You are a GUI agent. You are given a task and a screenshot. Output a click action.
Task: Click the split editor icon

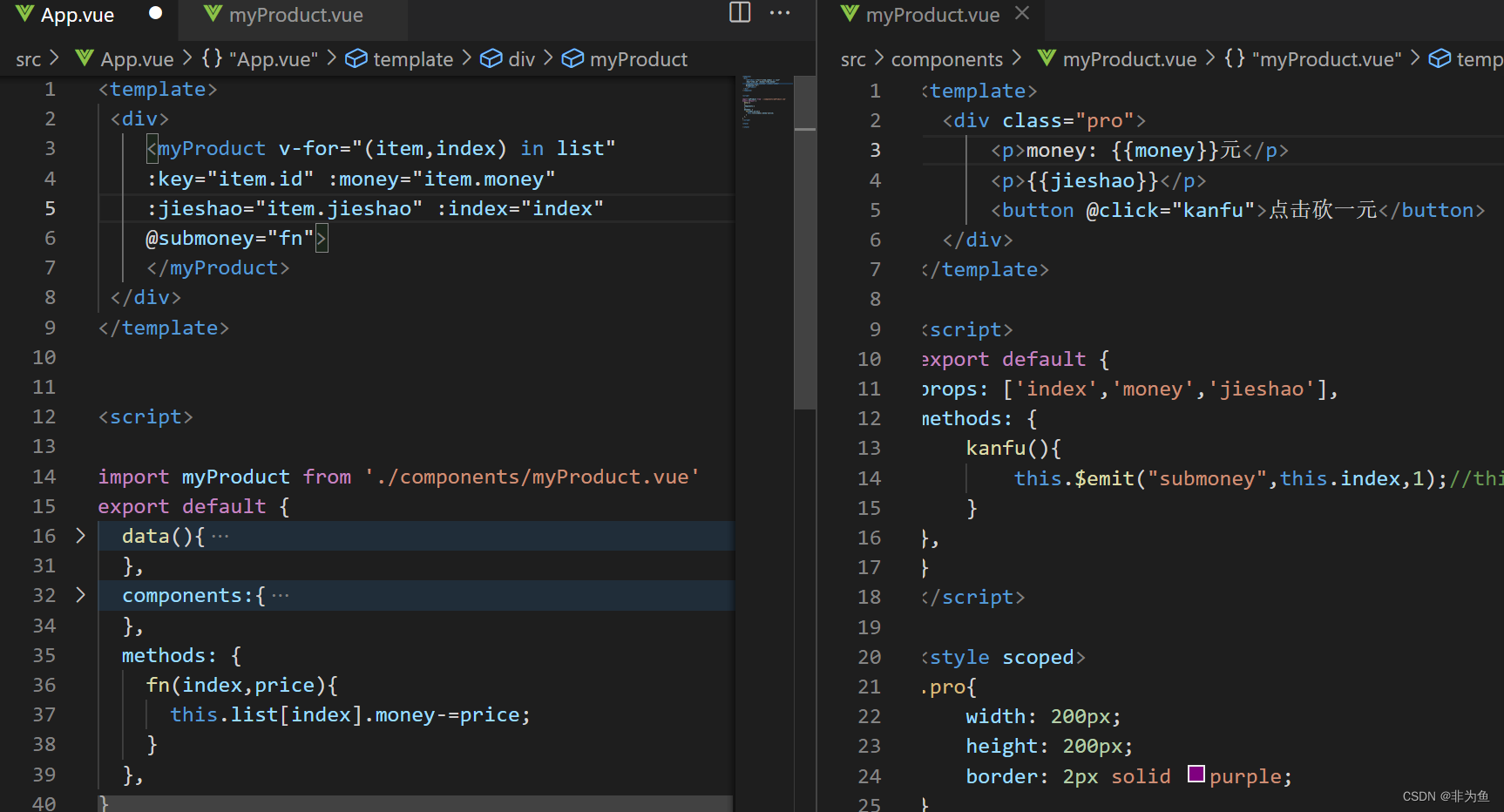pyautogui.click(x=740, y=12)
